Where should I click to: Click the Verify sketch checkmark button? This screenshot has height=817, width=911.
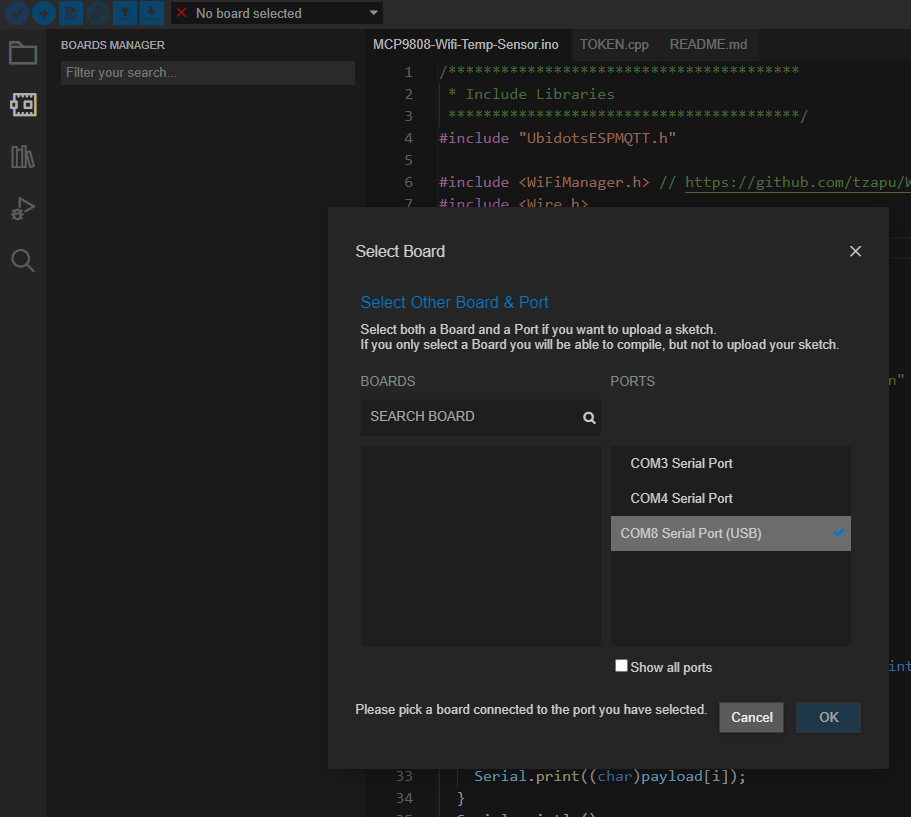click(17, 13)
